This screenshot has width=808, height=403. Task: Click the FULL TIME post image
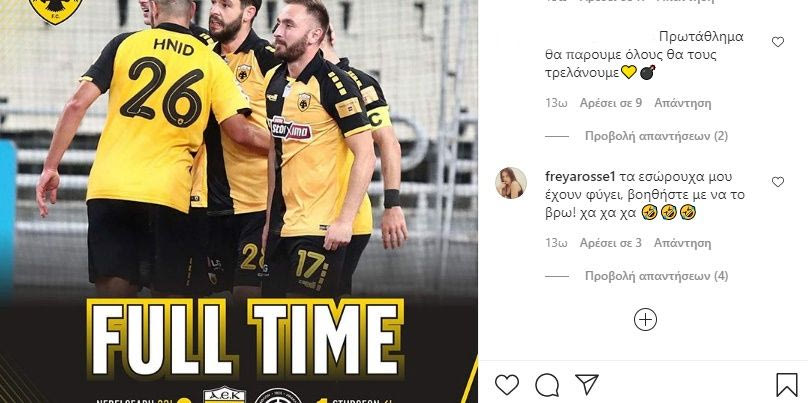(239, 202)
